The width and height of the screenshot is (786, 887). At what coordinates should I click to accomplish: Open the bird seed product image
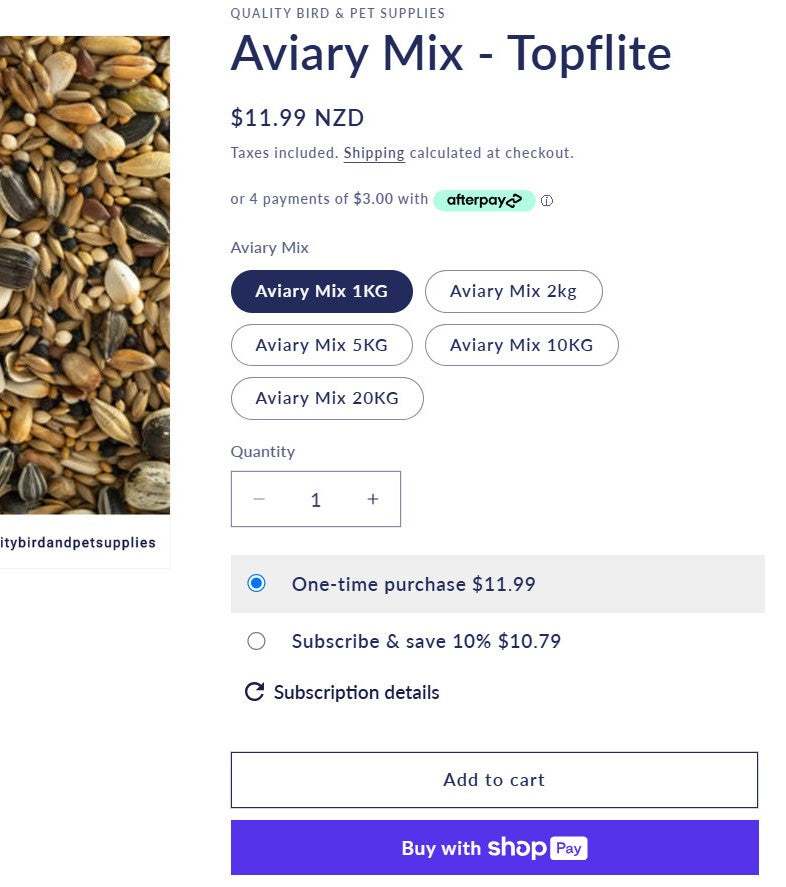[x=85, y=275]
